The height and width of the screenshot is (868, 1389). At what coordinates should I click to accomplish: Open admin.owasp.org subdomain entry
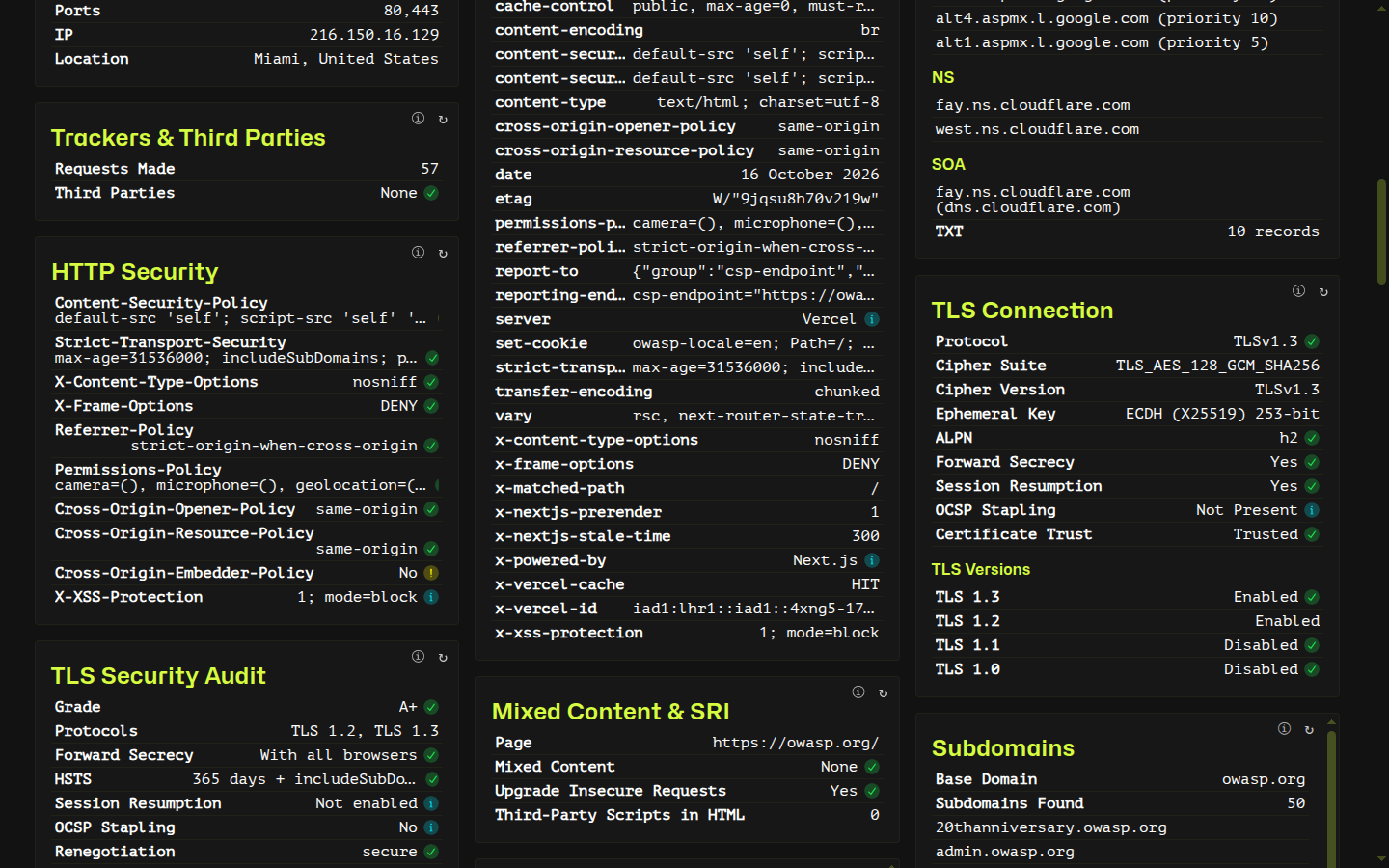pos(1004,852)
